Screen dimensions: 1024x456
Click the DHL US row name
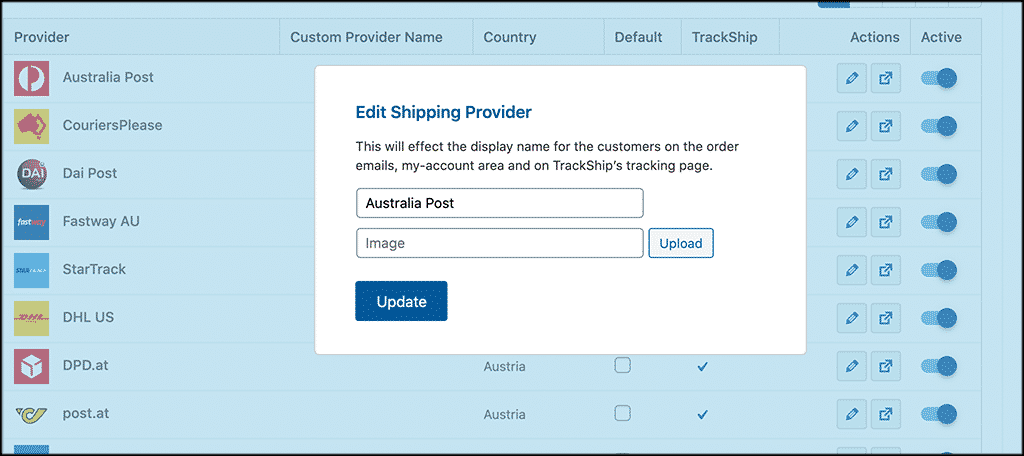click(88, 317)
